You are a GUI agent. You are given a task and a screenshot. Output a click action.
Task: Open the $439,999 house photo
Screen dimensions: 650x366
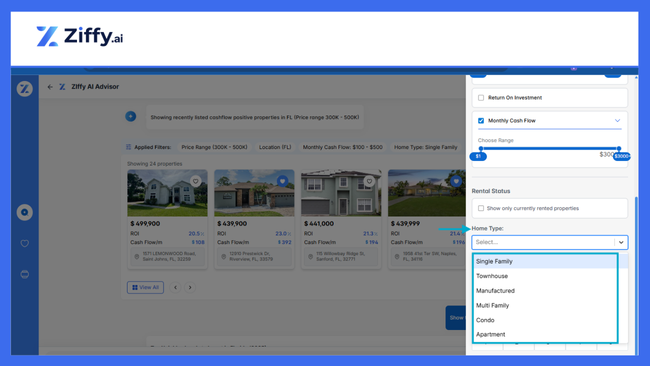click(427, 193)
